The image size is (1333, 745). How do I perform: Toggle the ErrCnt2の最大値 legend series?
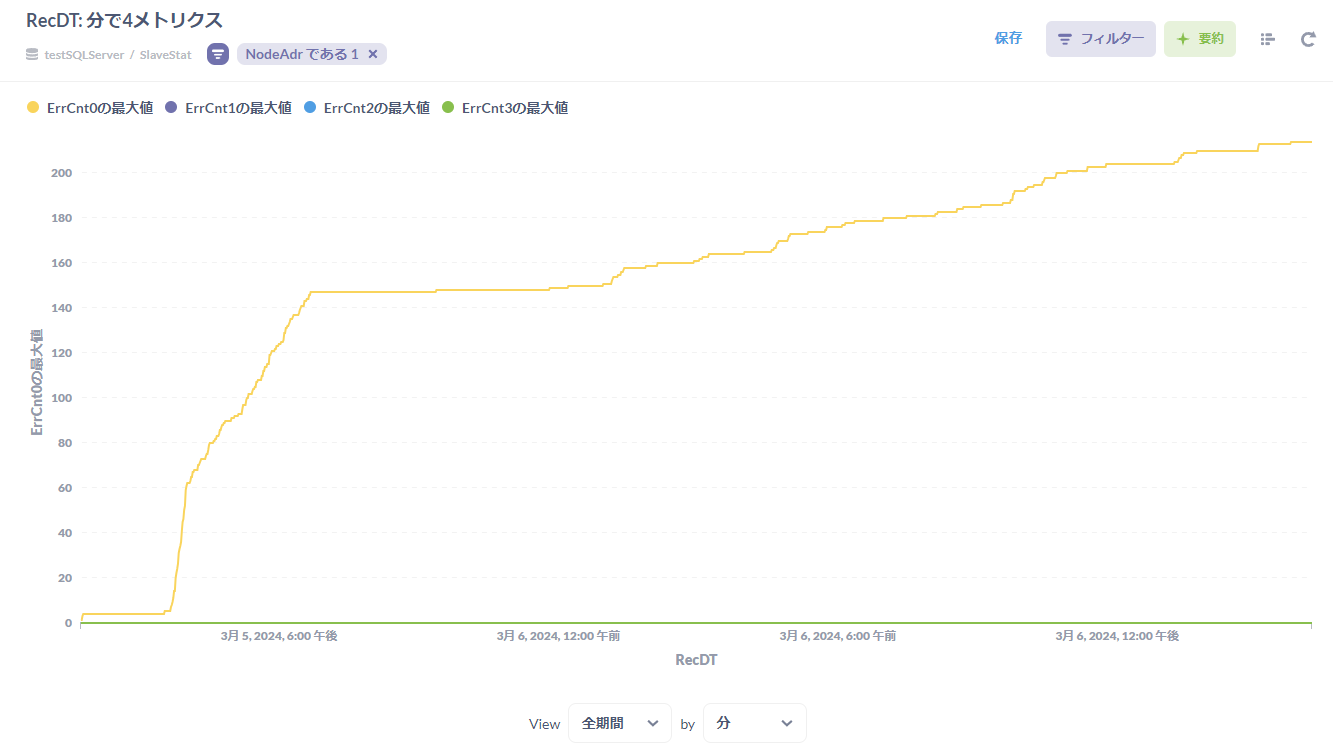(376, 108)
